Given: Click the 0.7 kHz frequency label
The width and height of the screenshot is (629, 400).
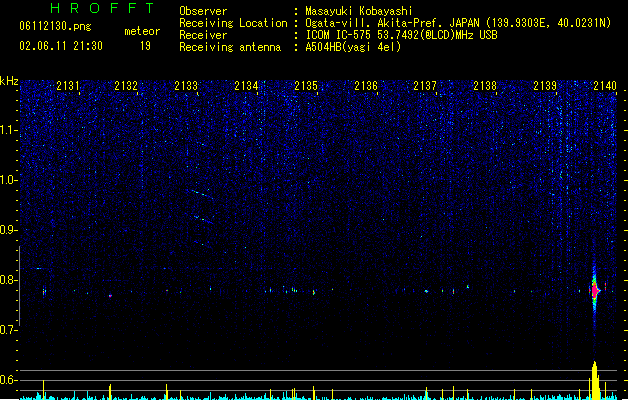Looking at the screenshot, I should 8,330.
